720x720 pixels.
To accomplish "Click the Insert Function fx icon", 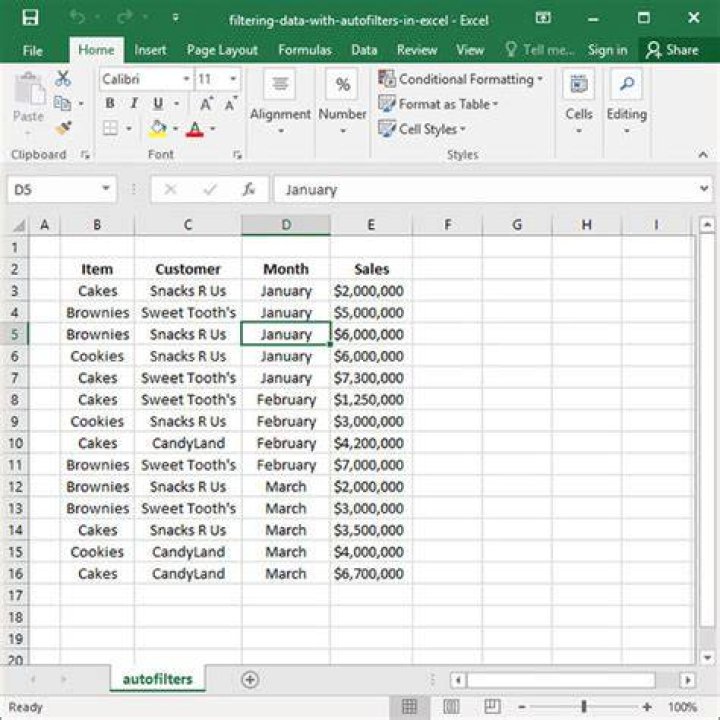I will click(249, 189).
